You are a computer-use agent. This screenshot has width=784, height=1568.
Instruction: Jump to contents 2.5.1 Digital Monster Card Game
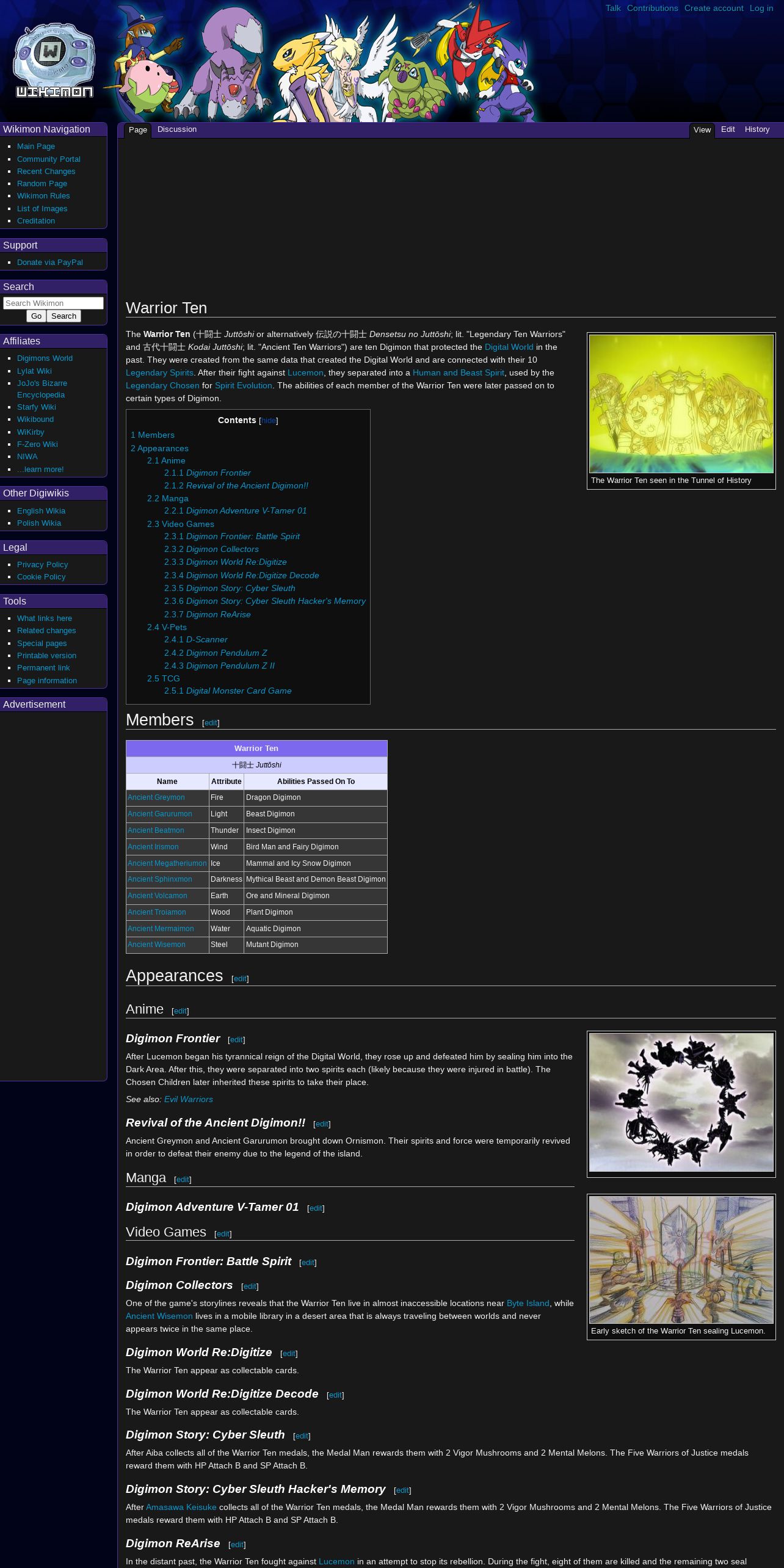[x=228, y=691]
